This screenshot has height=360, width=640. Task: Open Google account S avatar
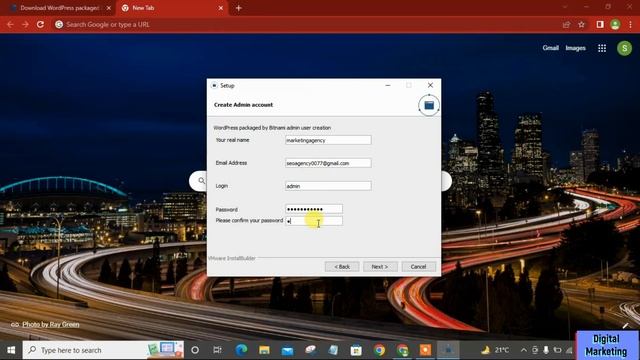624,48
